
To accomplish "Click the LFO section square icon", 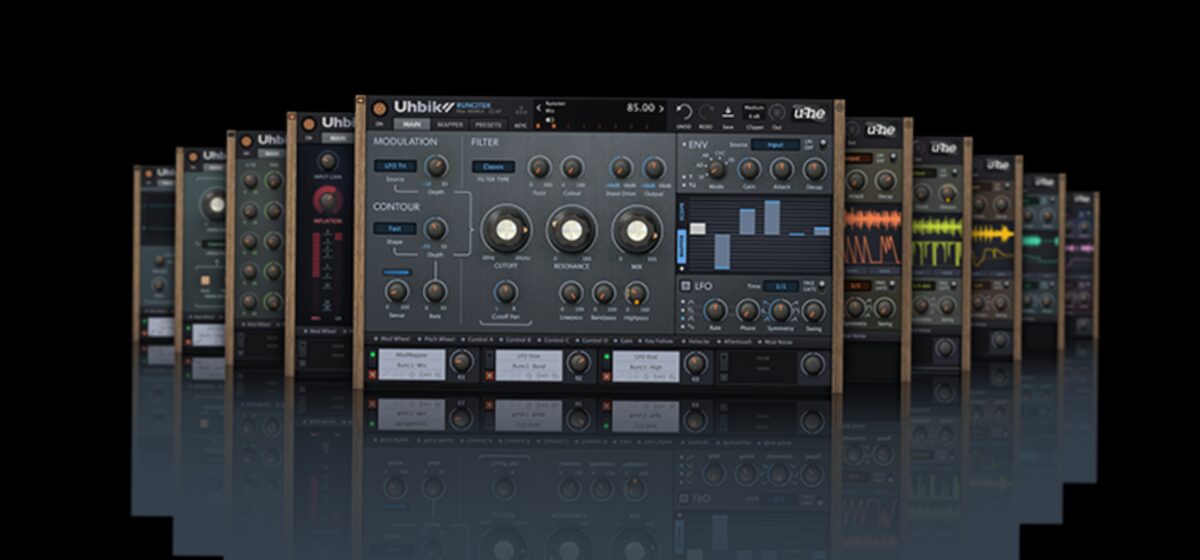I will (685, 286).
